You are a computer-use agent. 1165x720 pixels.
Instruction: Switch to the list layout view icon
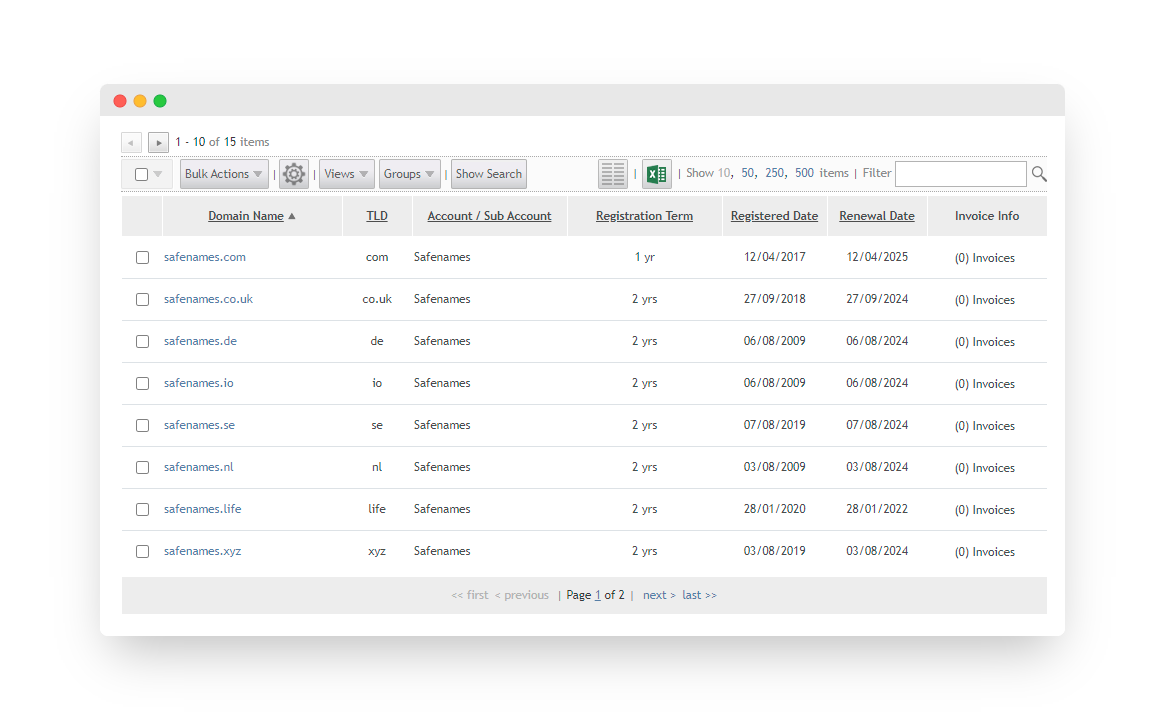click(613, 174)
